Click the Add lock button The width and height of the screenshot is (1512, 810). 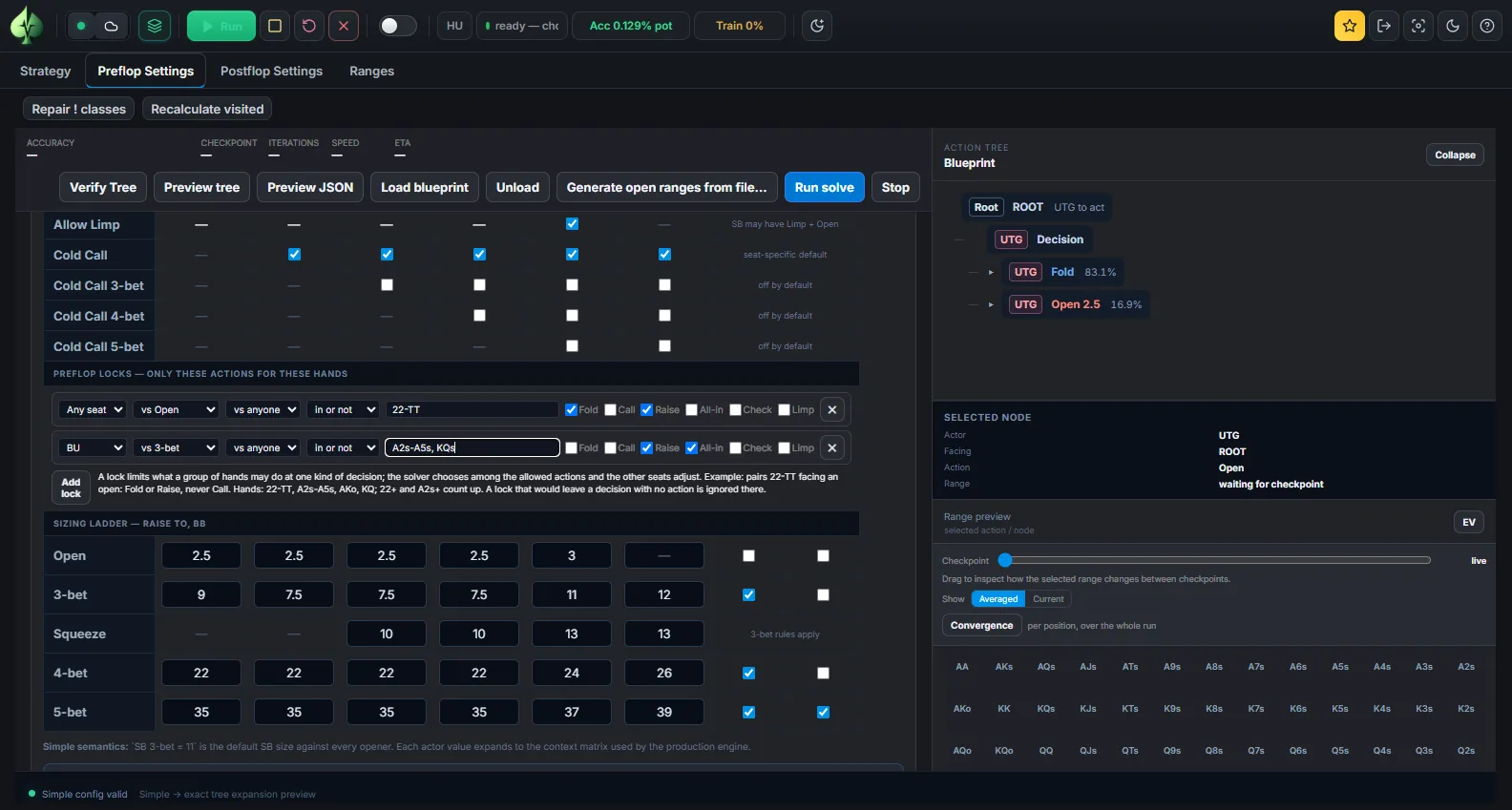click(x=71, y=488)
